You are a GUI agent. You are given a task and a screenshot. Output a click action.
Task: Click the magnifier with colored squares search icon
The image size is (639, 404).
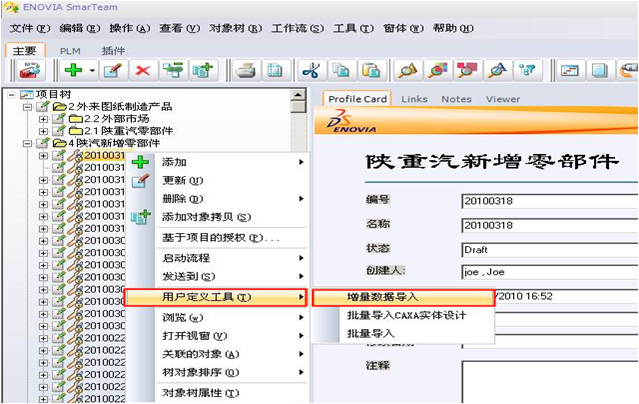click(x=437, y=71)
